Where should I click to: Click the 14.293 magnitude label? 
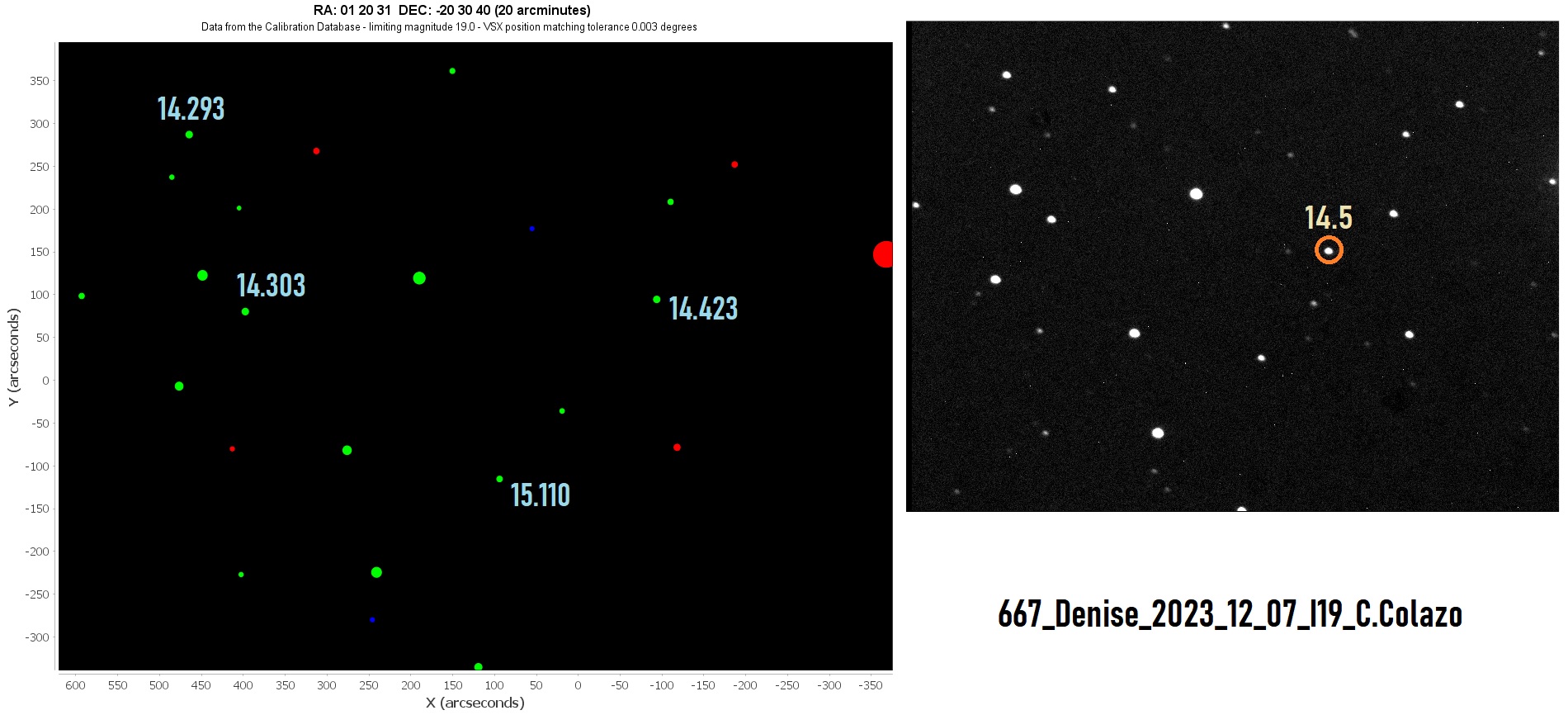tap(191, 109)
